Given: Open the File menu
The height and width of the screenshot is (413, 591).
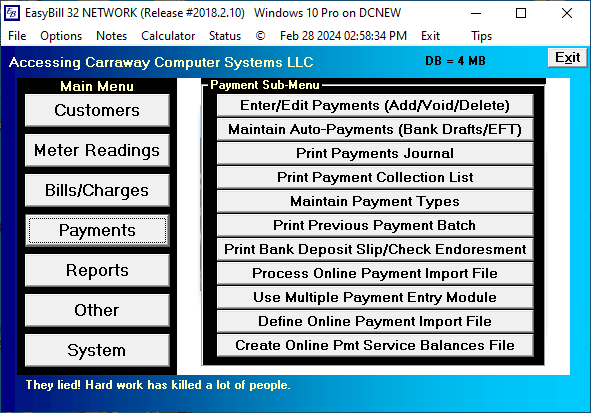Looking at the screenshot, I should click(17, 36).
